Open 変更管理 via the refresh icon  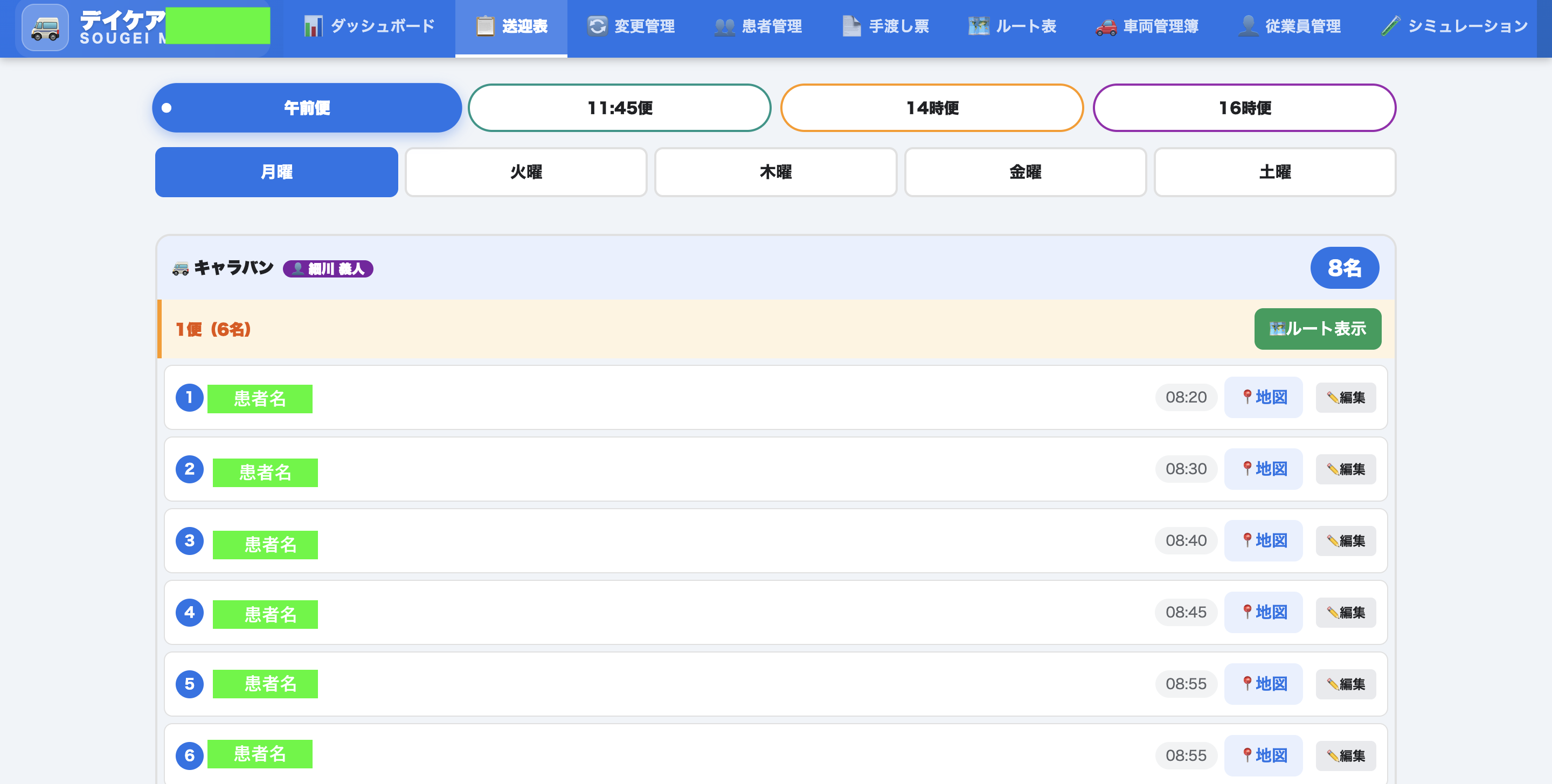pos(597,26)
